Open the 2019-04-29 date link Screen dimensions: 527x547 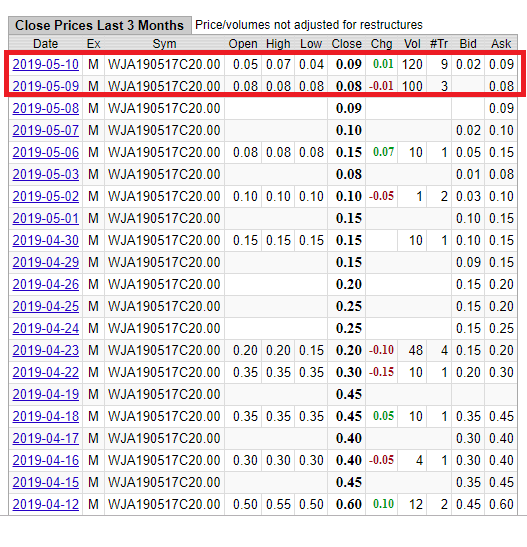click(46, 262)
